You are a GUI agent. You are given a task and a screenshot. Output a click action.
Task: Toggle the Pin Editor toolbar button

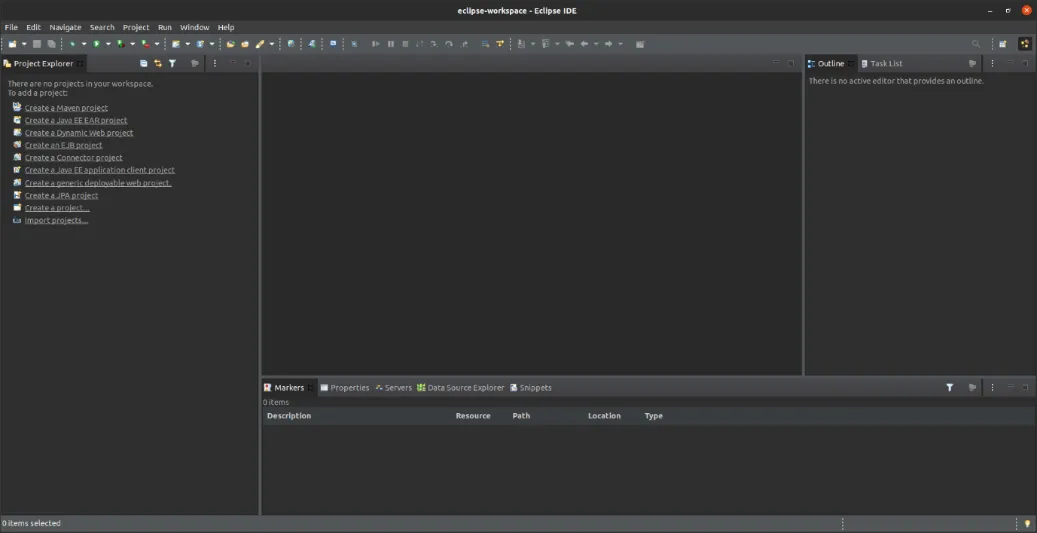coord(640,44)
